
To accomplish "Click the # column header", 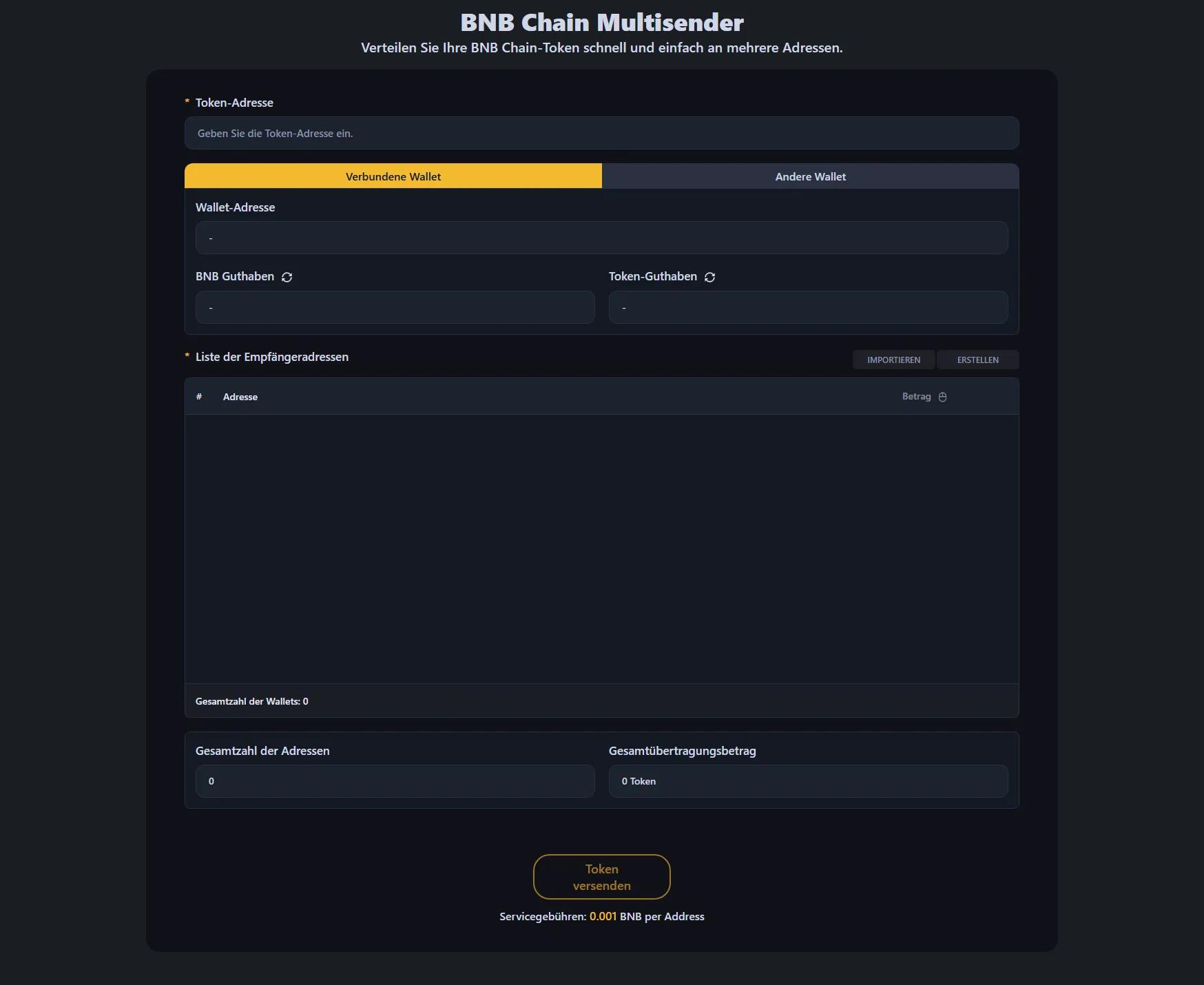I will (x=199, y=397).
